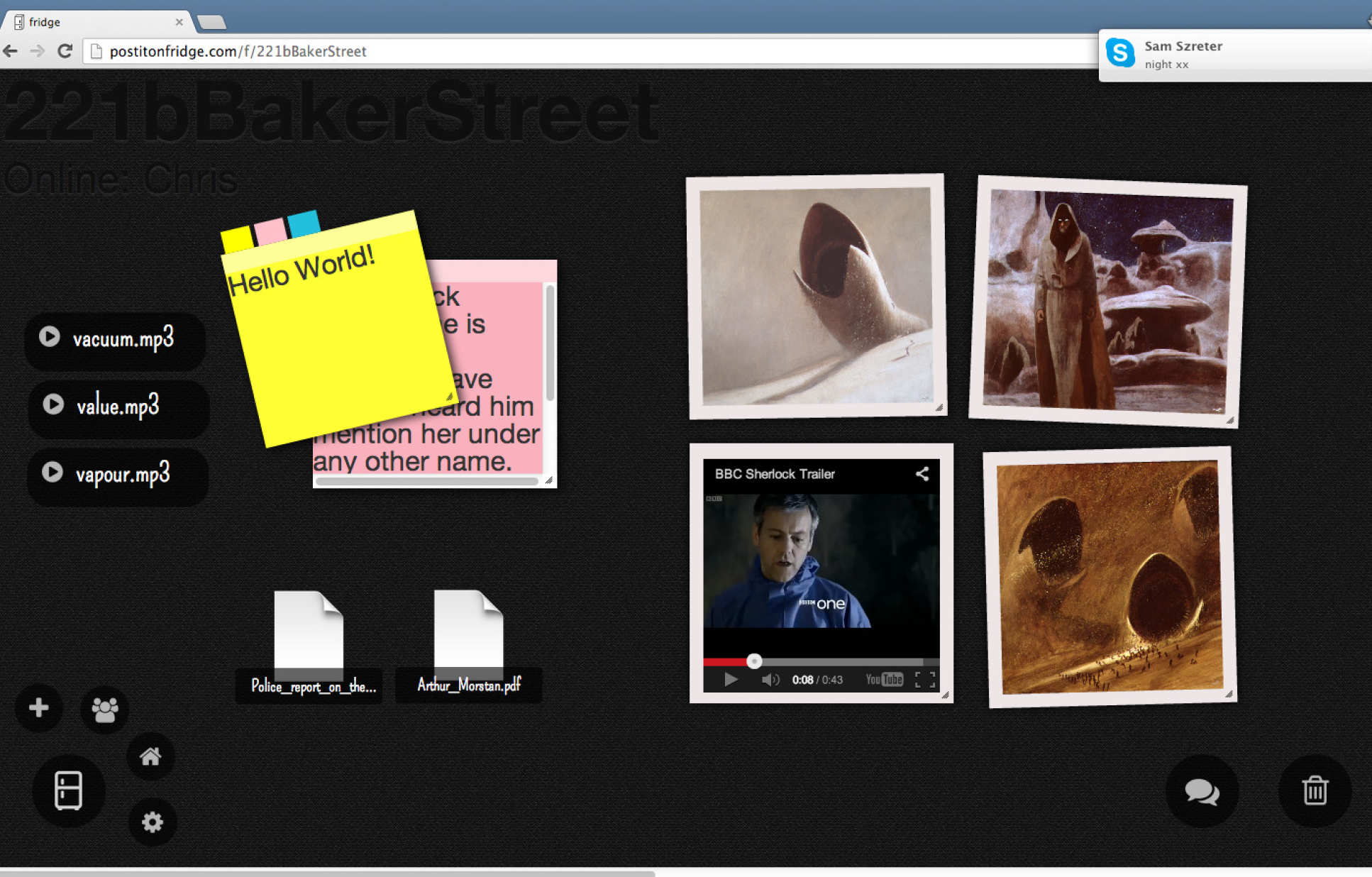The height and width of the screenshot is (877, 1372).
Task: Click the plus add-item icon
Action: (x=39, y=707)
